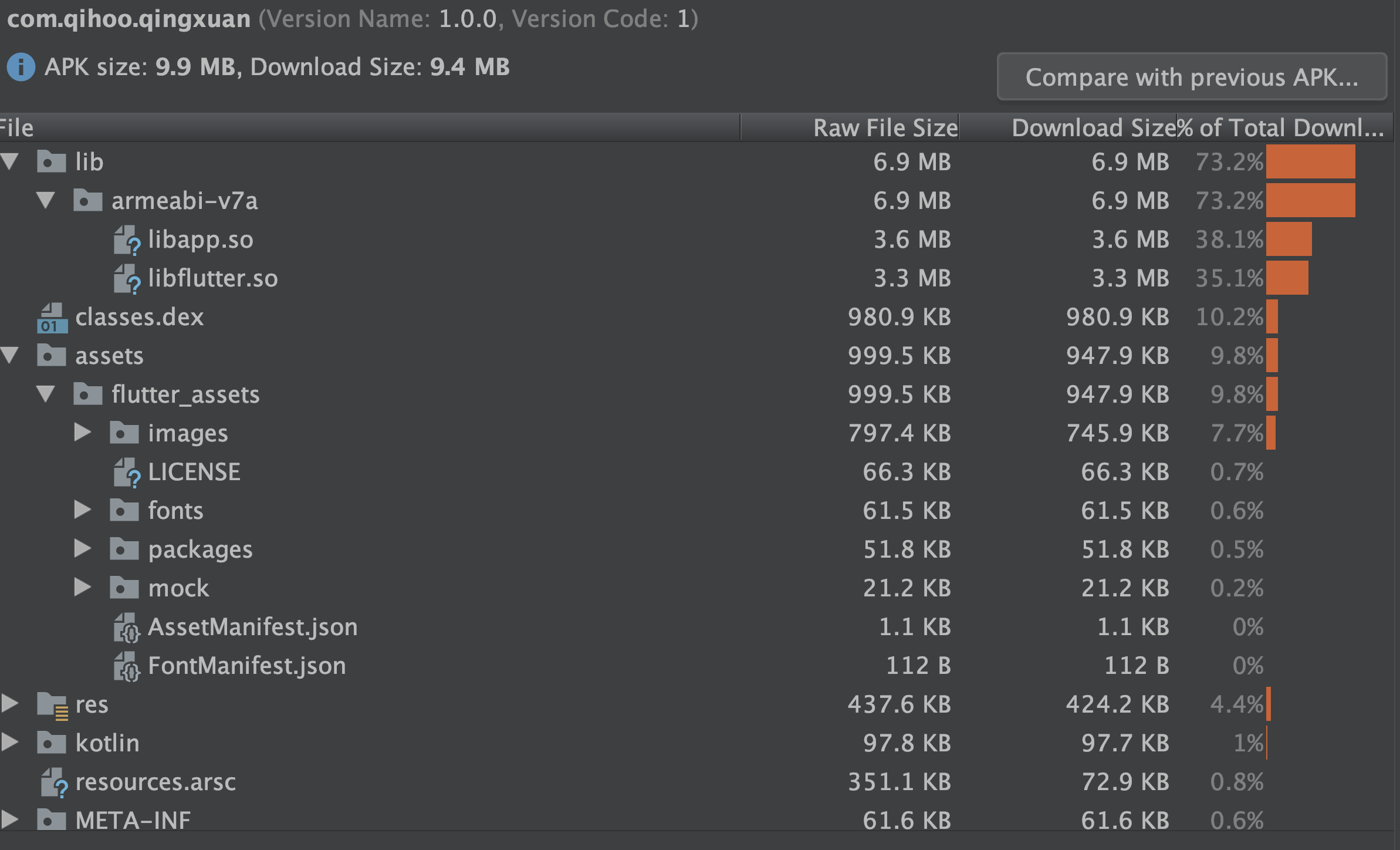Click the libflutter.so file icon

[127, 279]
